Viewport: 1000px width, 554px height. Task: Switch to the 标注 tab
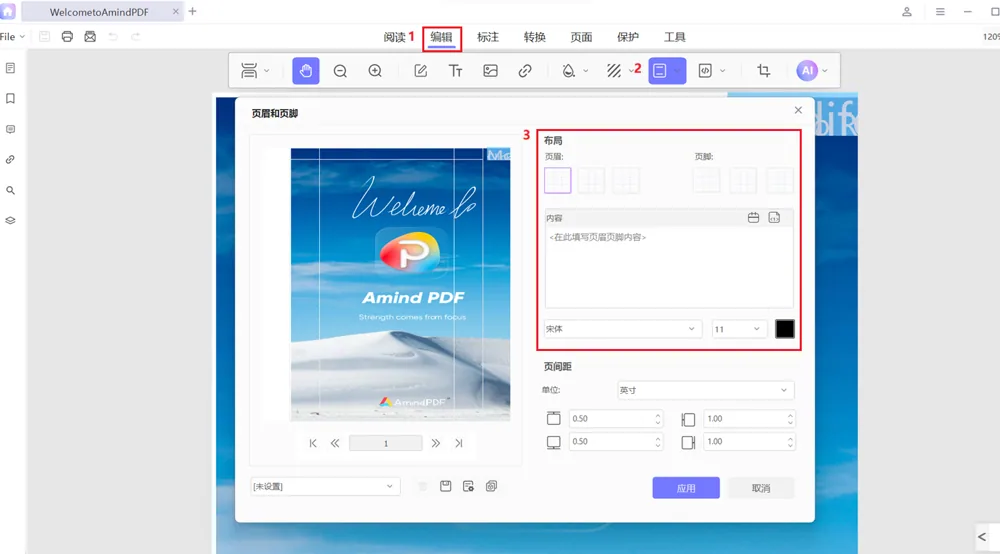click(x=488, y=37)
